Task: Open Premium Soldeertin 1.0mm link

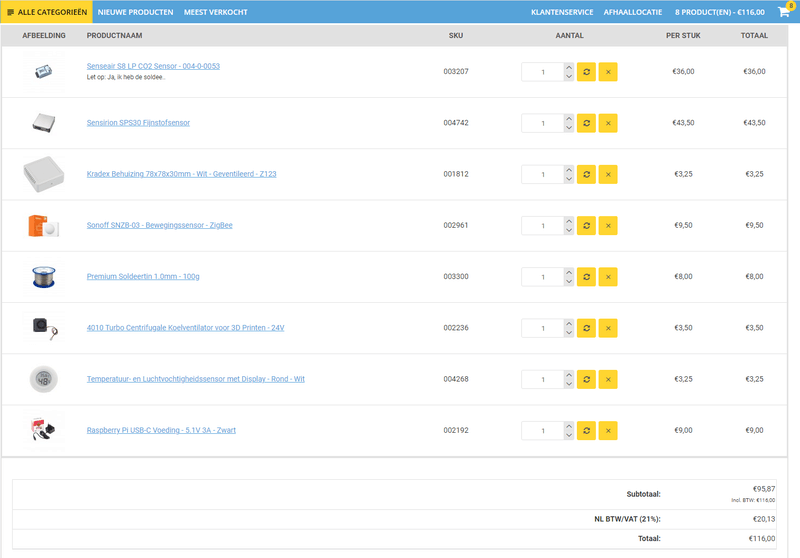Action: [143, 276]
